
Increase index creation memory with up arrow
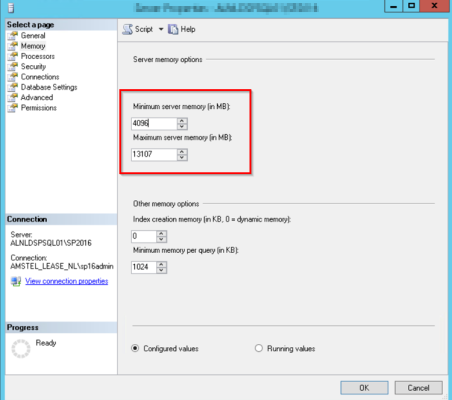pos(161,233)
